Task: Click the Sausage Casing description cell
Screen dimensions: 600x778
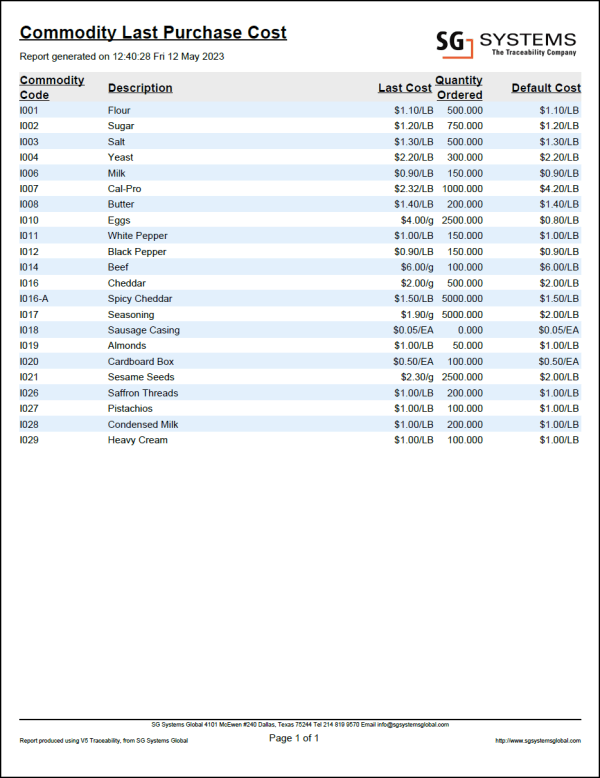Action: pyautogui.click(x=144, y=330)
